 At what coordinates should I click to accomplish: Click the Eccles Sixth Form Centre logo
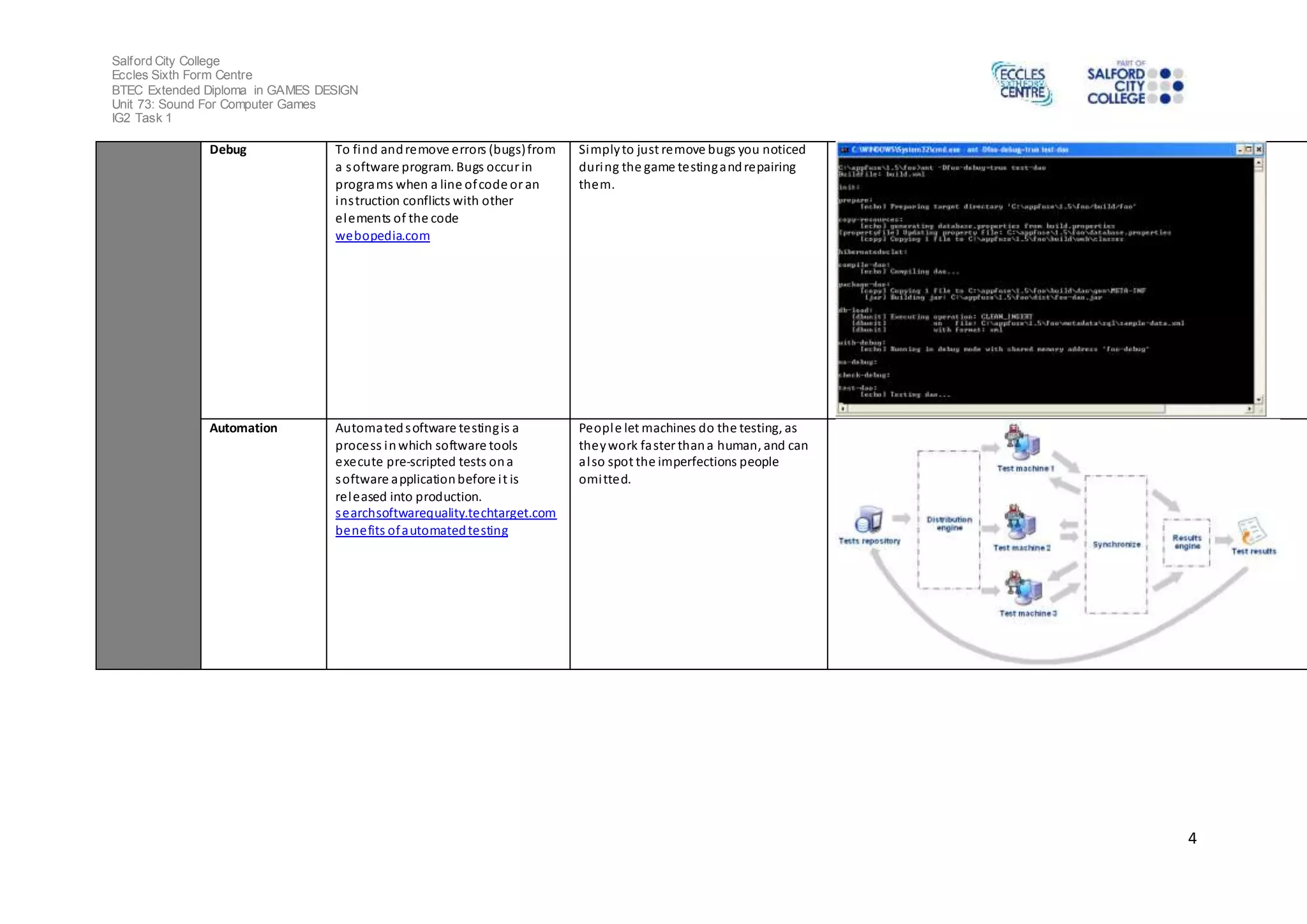pyautogui.click(x=1022, y=84)
